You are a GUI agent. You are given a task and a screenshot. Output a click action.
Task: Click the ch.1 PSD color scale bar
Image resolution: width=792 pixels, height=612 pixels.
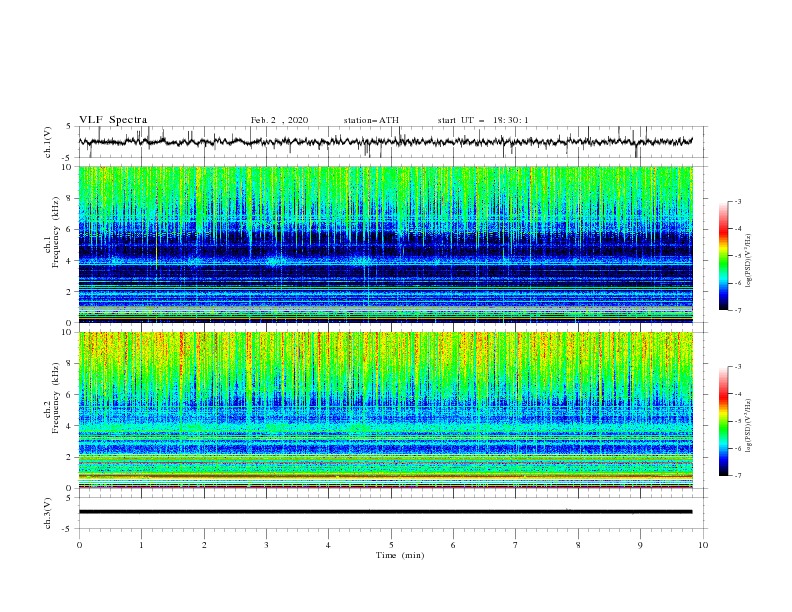click(723, 256)
